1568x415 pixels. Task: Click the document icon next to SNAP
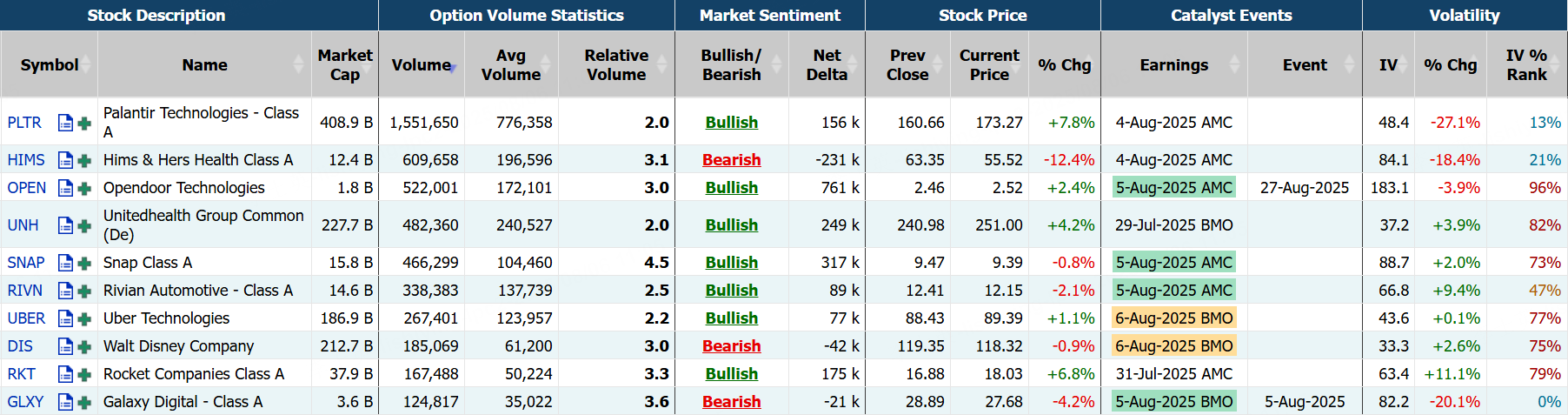coord(65,263)
